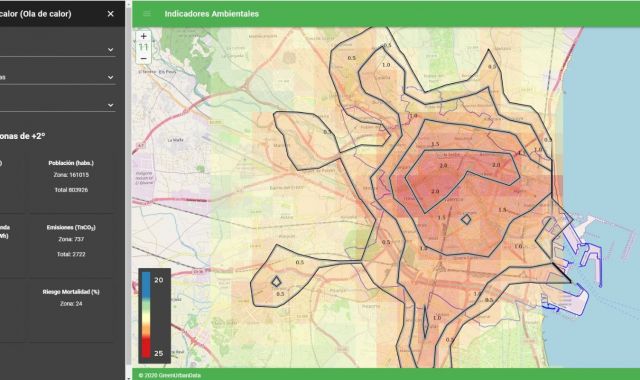Click the 'onas de +2°' section heading
This screenshot has width=640, height=380.
click(x=22, y=136)
